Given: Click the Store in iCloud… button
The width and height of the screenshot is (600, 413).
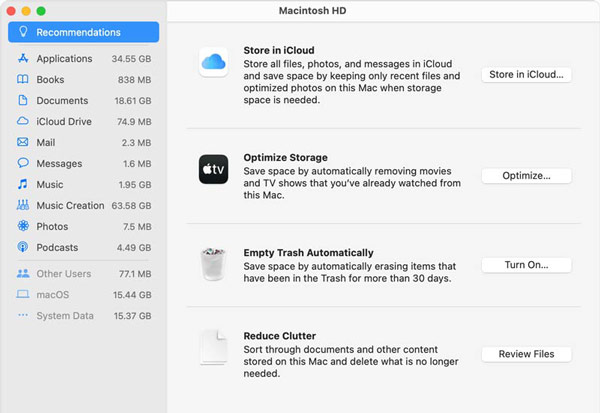Looking at the screenshot, I should click(526, 74).
